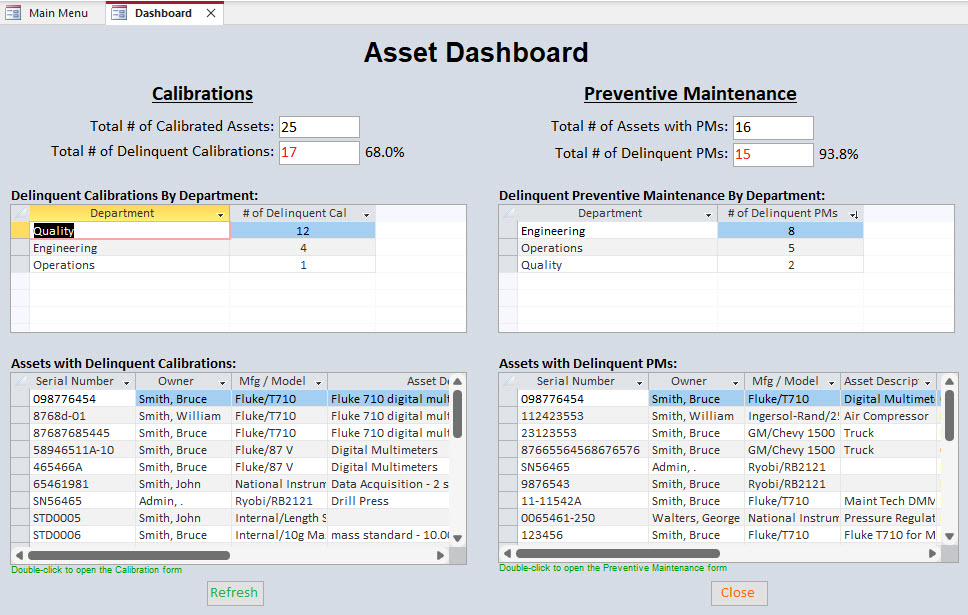968x615 pixels.
Task: Open Owner column dropdown in Delinquent PMs list
Action: tap(735, 382)
